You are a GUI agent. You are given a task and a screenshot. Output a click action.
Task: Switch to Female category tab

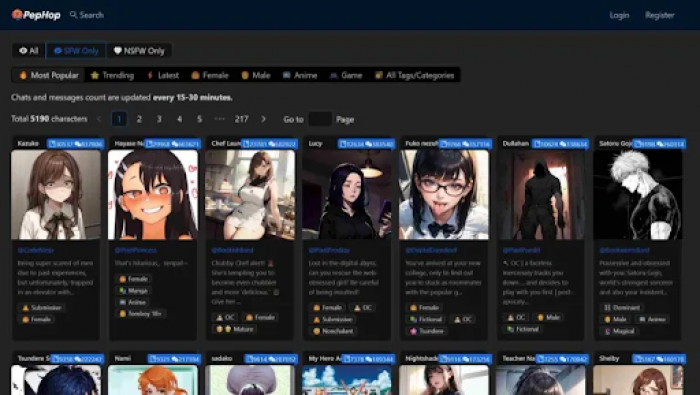click(x=210, y=75)
